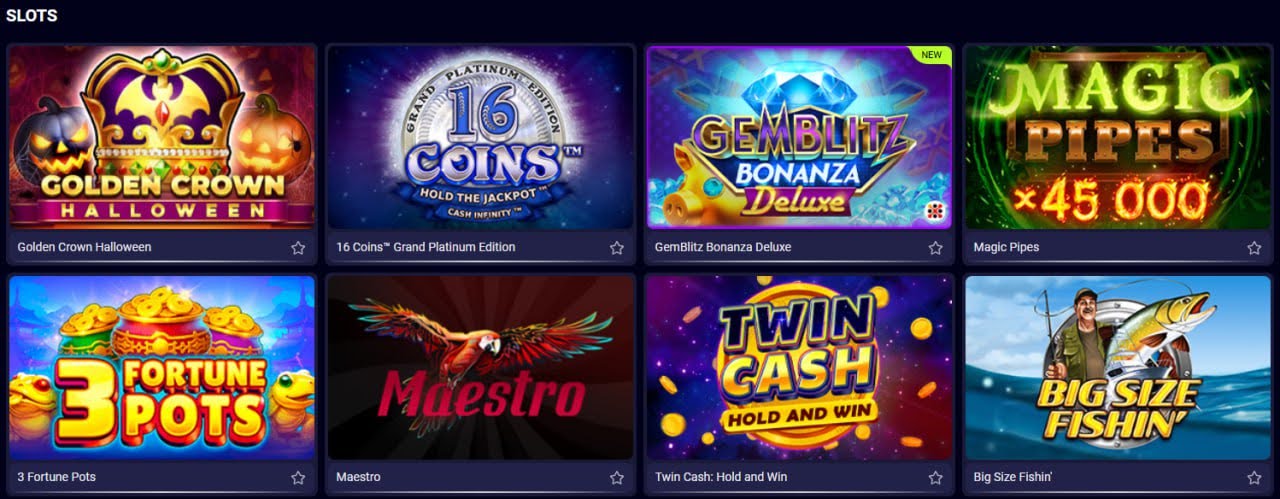The image size is (1280, 499).
Task: Add Big Size Fishin' to favorites
Action: (x=1254, y=477)
